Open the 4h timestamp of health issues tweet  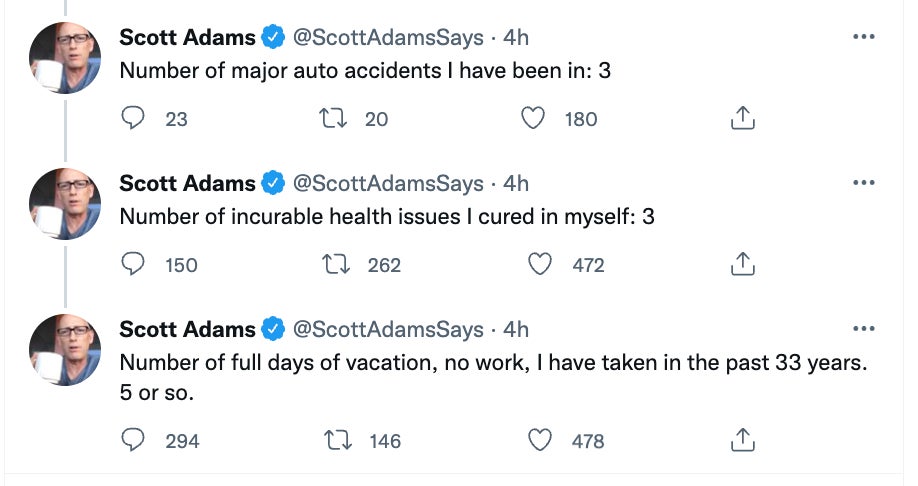(516, 184)
